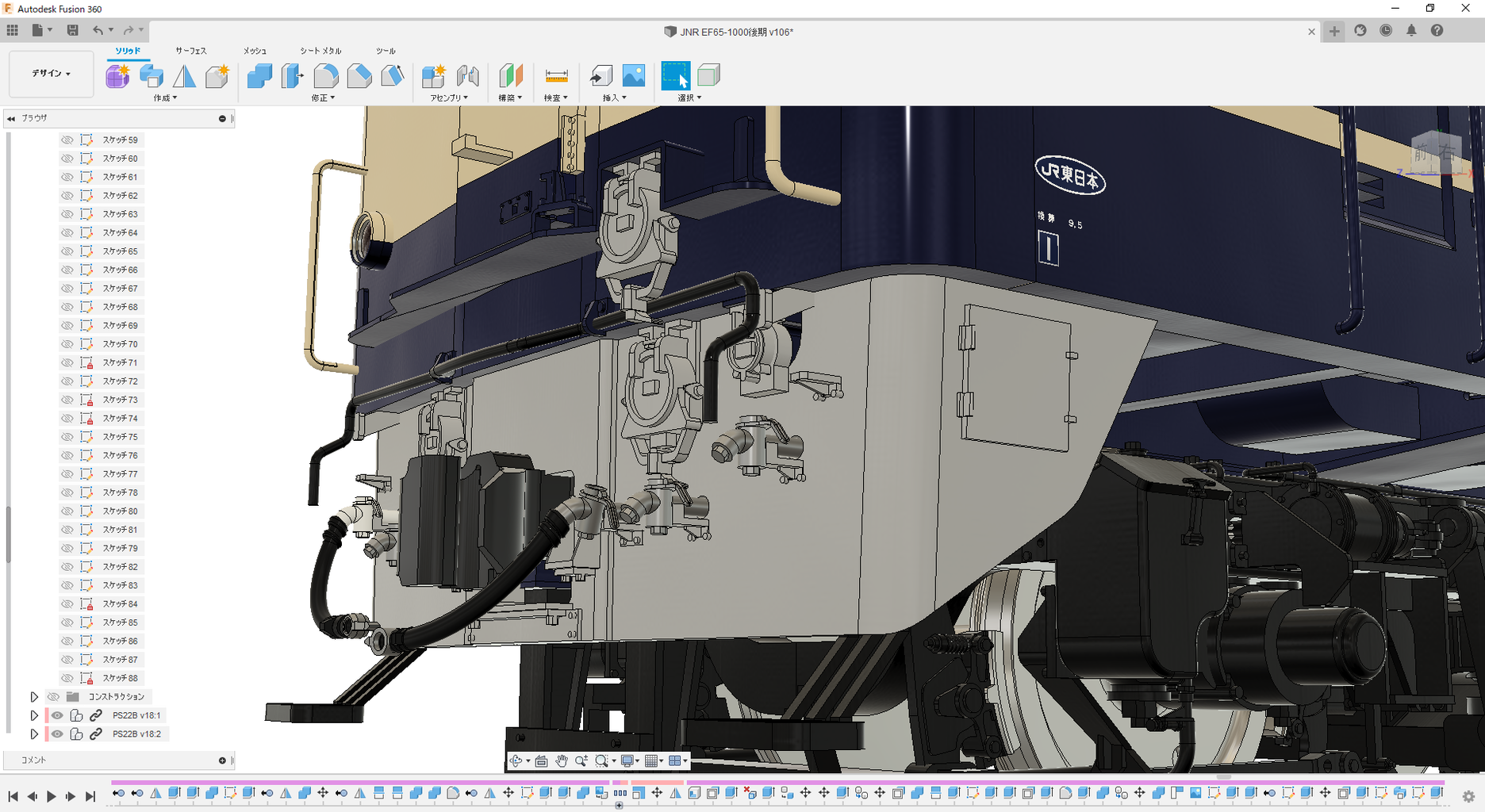Open the Insert Image (canvas) tool
This screenshot has width=1485, height=812.
click(633, 76)
